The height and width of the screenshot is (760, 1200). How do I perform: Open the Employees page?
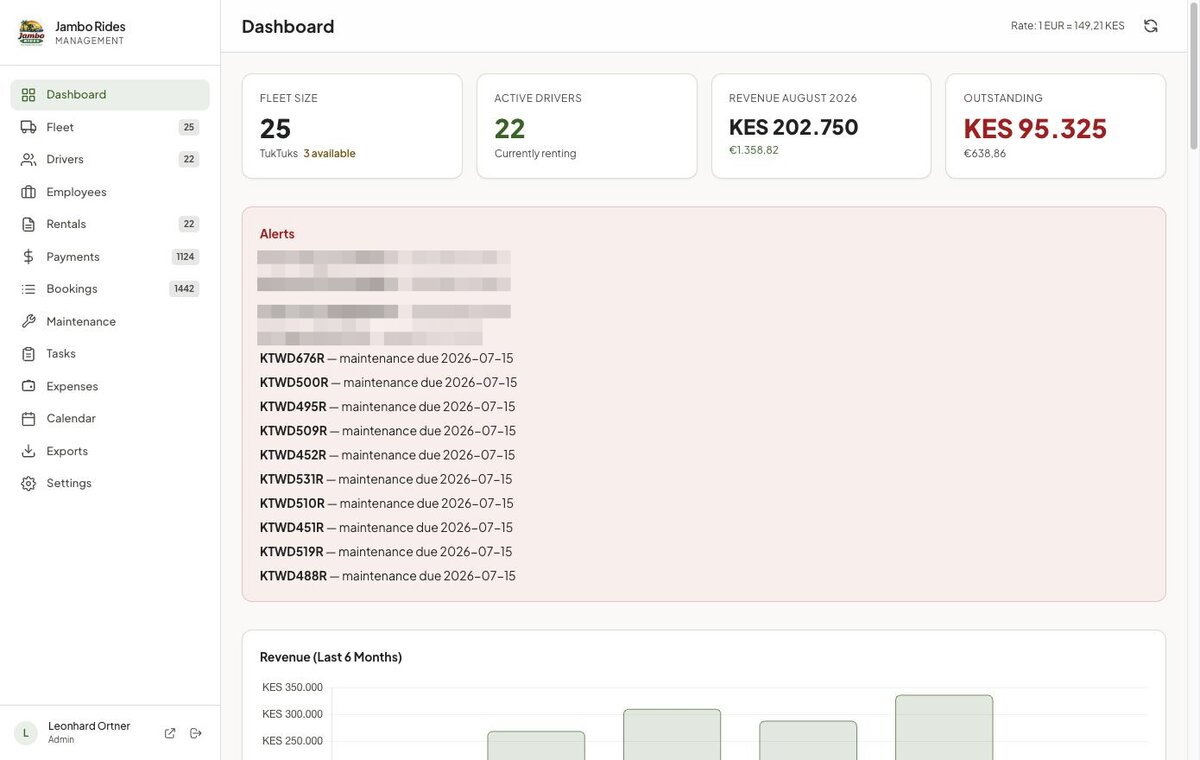click(110, 192)
